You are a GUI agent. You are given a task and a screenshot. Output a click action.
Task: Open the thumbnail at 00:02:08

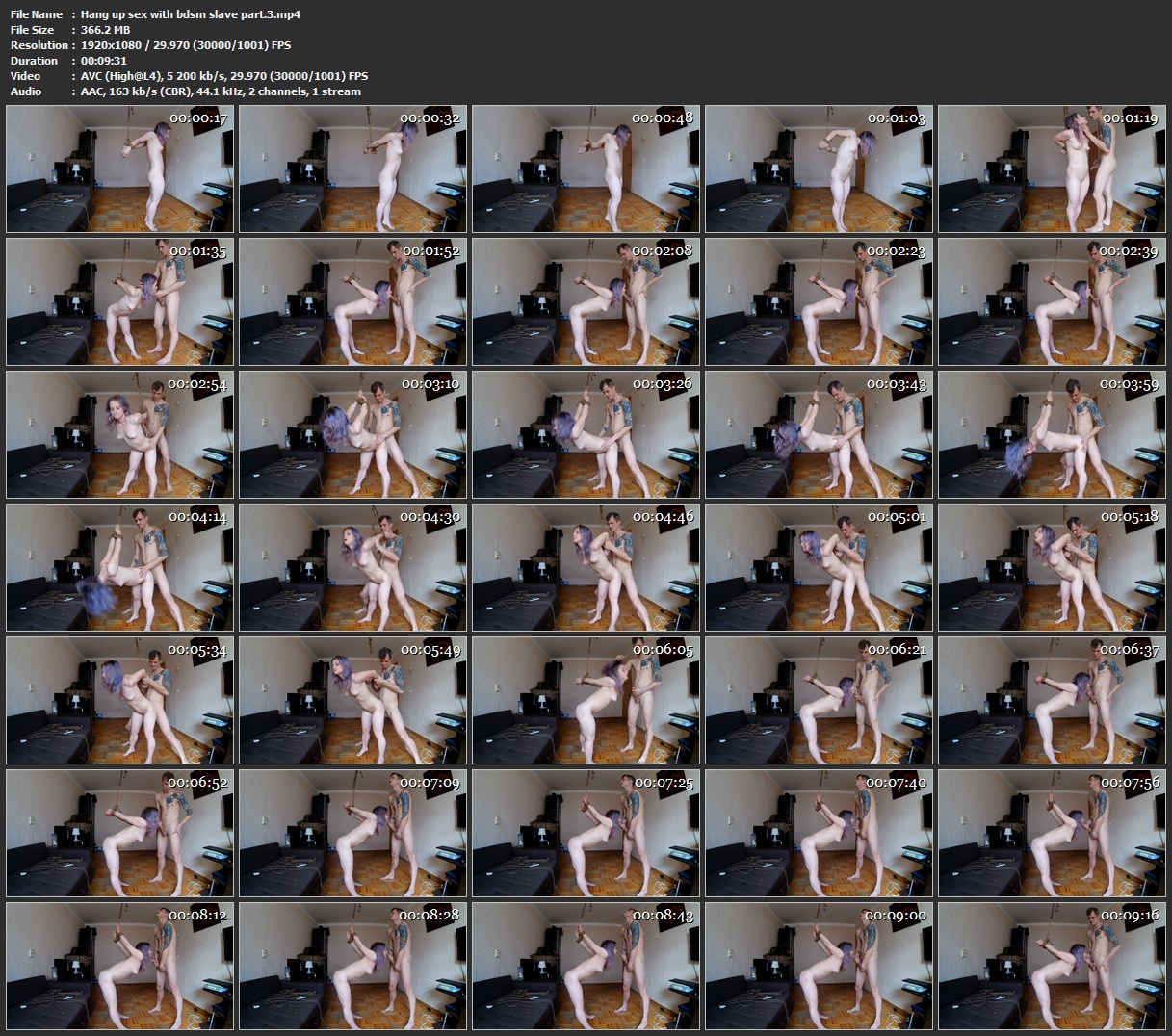coord(586,302)
